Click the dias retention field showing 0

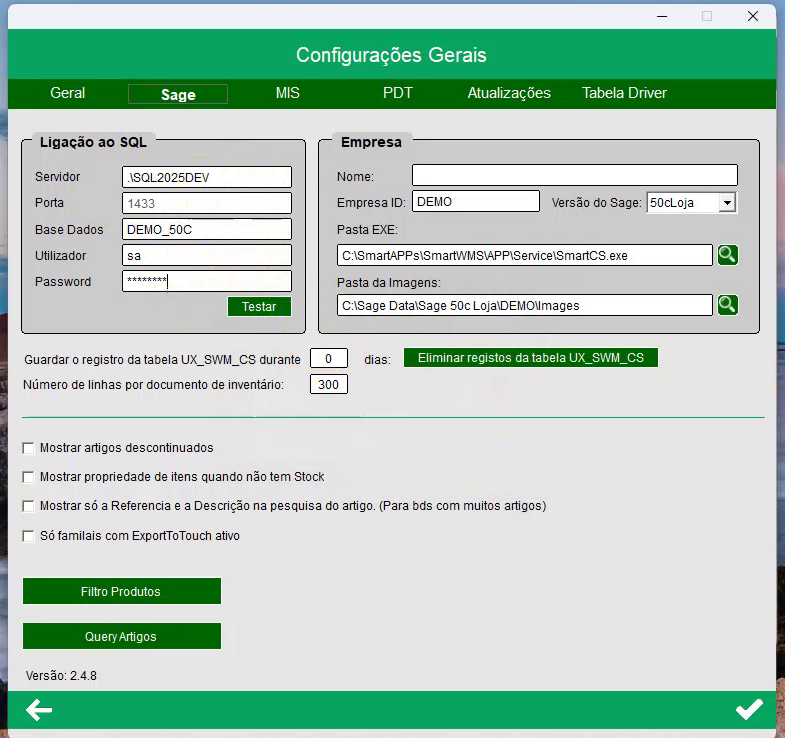[328, 358]
